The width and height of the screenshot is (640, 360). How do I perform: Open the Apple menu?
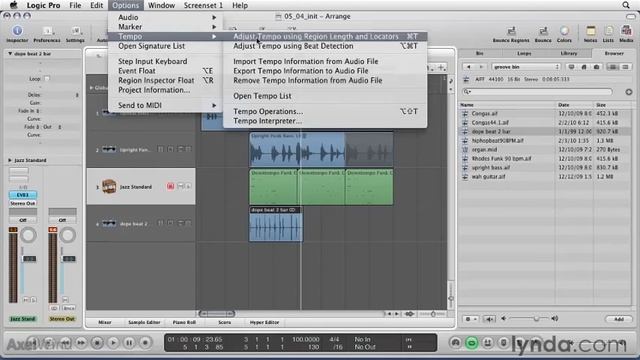click(x=13, y=5)
